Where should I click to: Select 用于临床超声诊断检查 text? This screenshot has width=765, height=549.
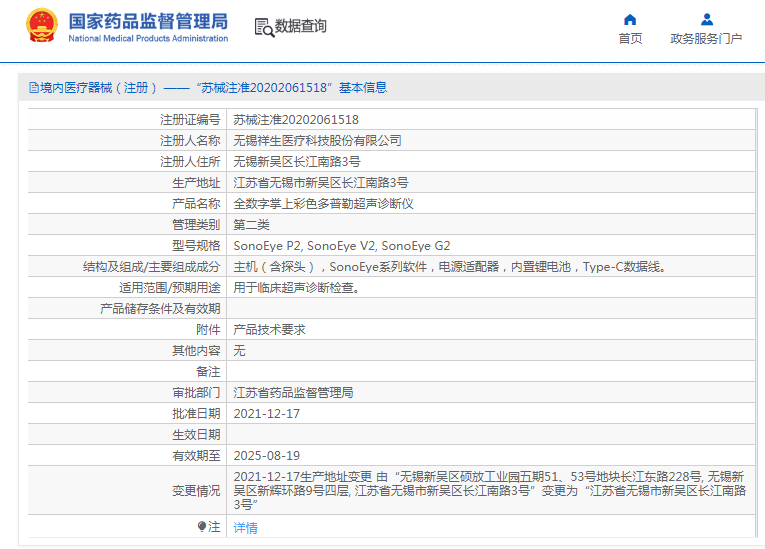(x=296, y=287)
